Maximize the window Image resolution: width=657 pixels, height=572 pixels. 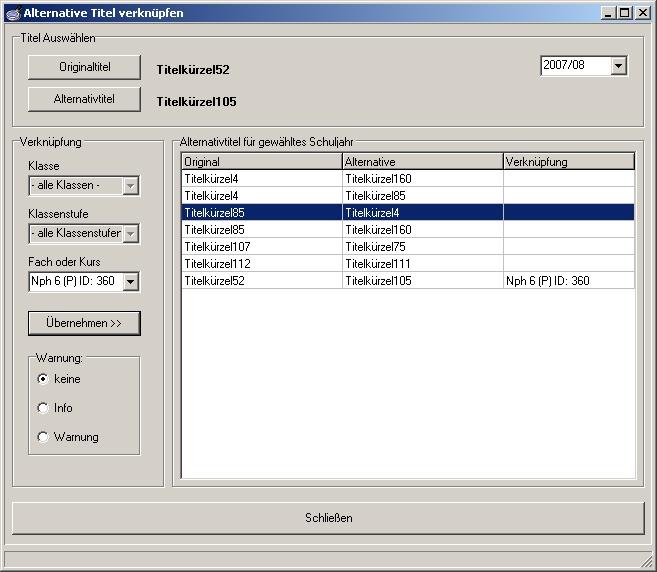pyautogui.click(x=625, y=13)
